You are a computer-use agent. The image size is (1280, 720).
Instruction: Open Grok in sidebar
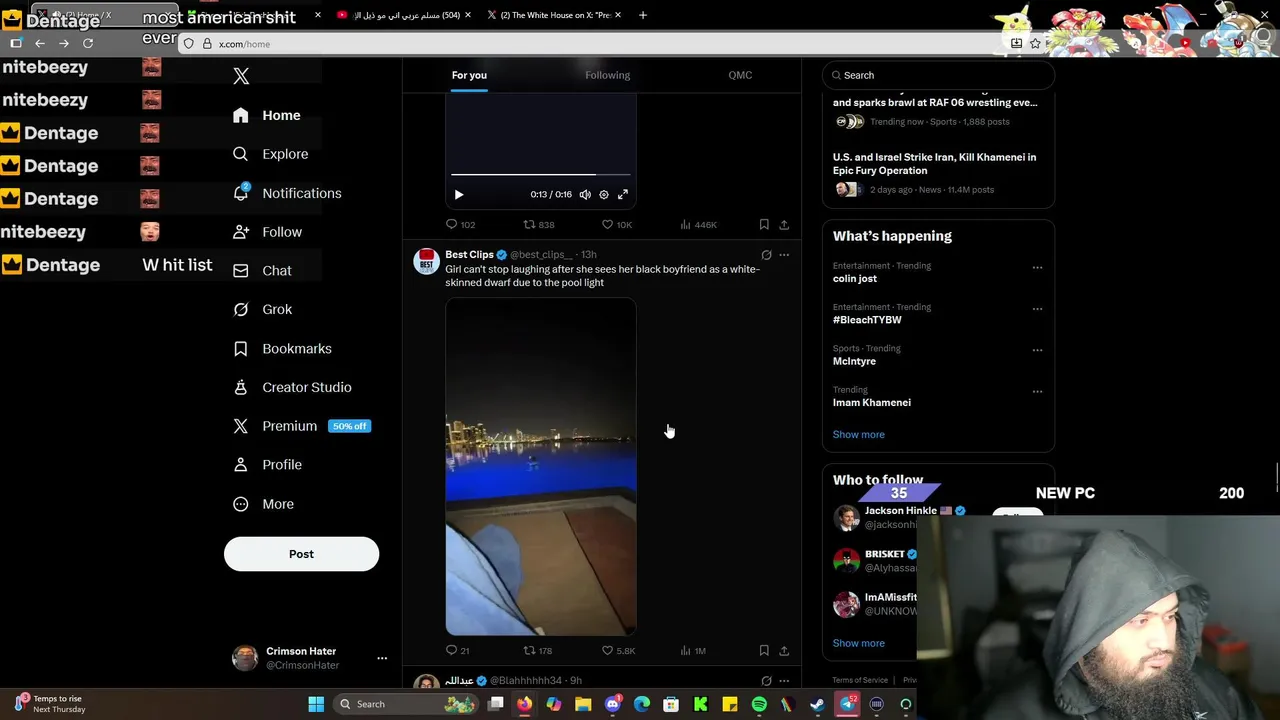262,309
